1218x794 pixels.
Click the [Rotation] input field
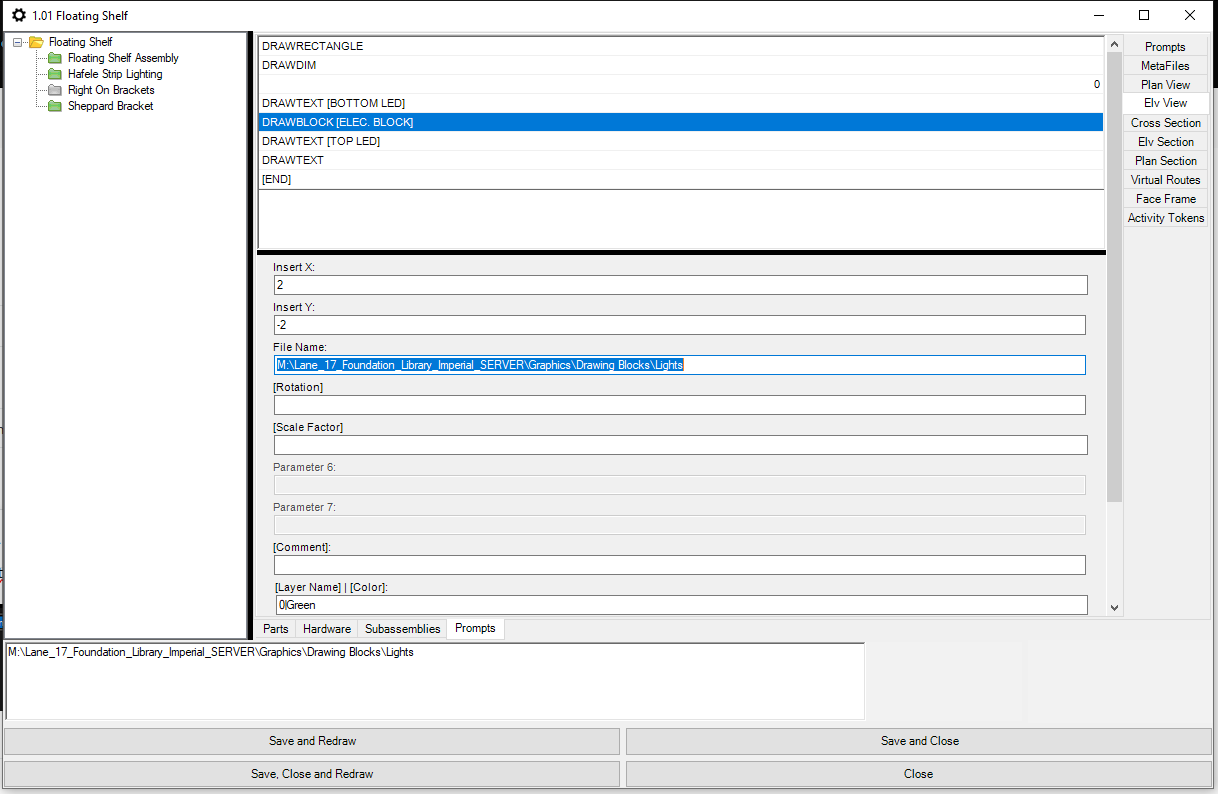[x=680, y=405]
